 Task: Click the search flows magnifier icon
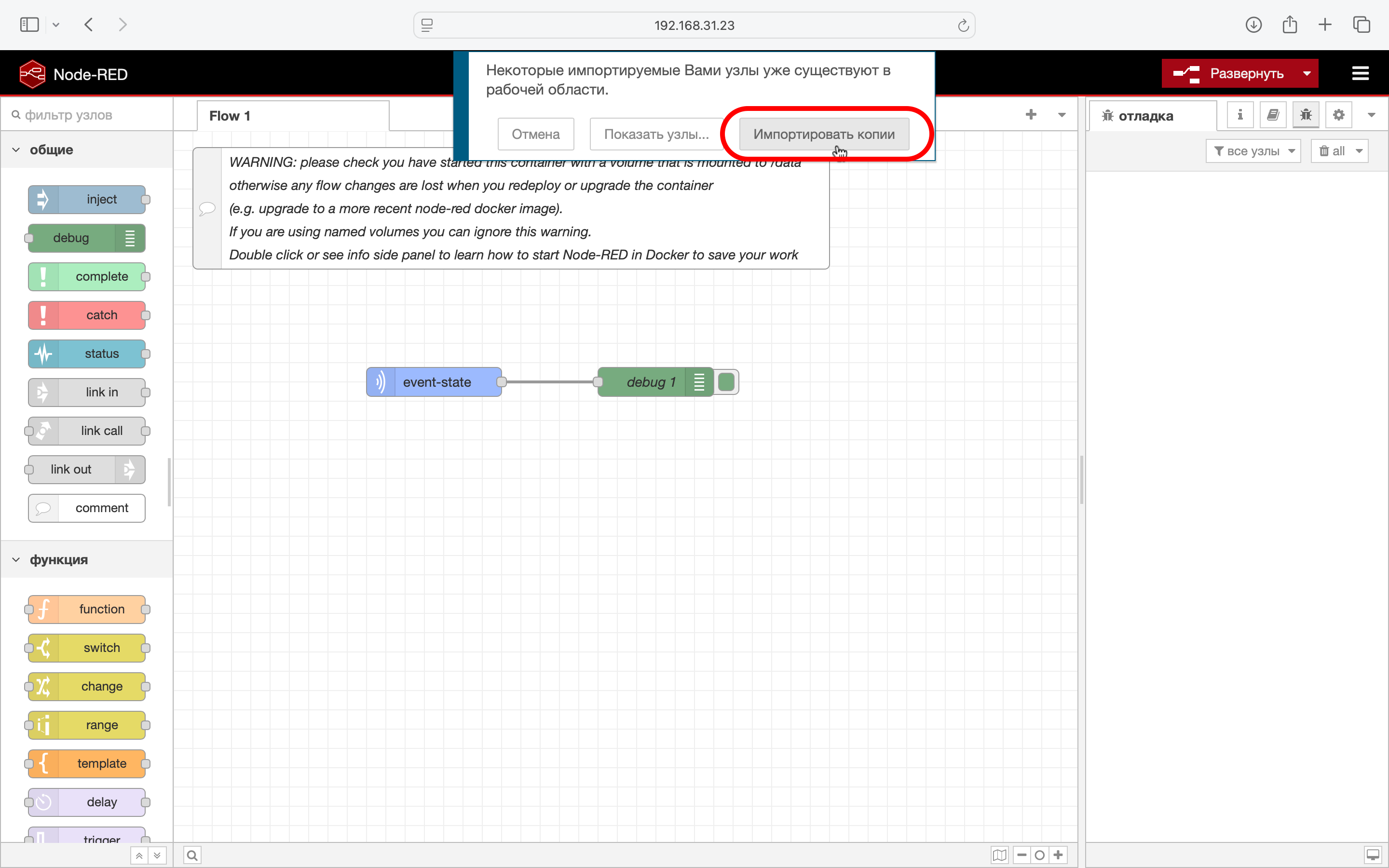point(192,855)
